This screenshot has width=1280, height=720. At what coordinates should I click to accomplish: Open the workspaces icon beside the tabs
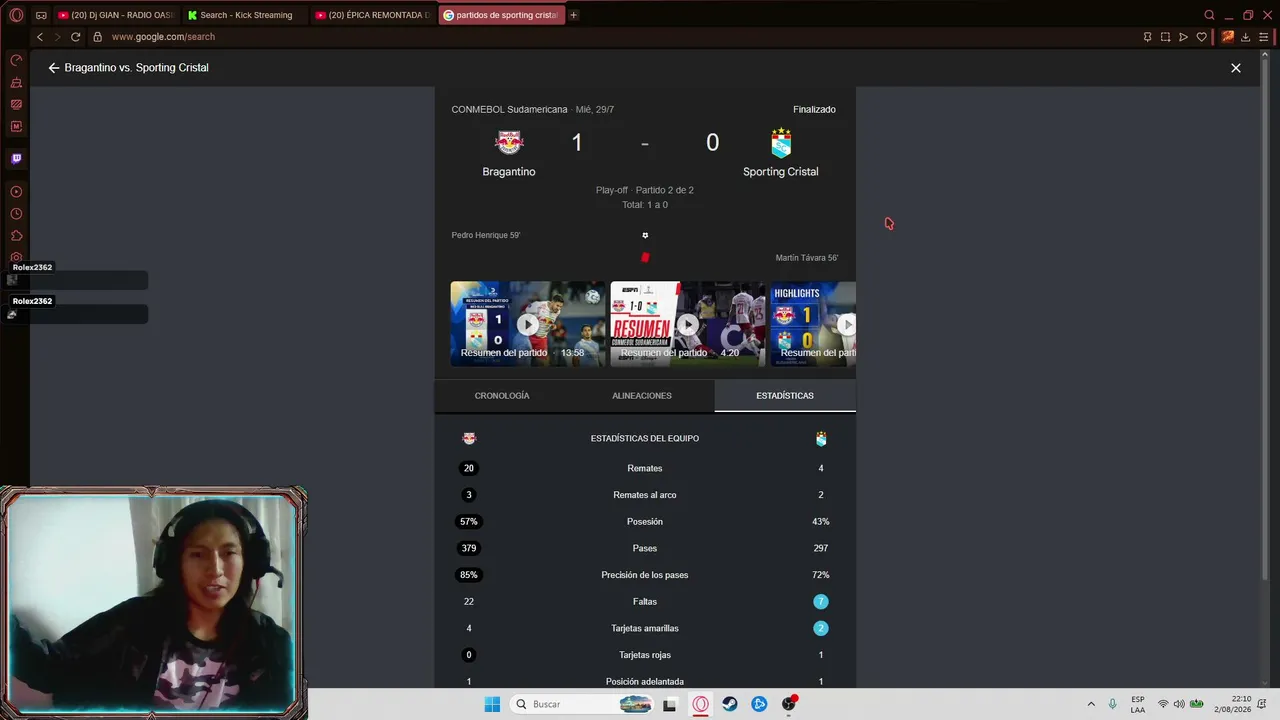[x=41, y=15]
